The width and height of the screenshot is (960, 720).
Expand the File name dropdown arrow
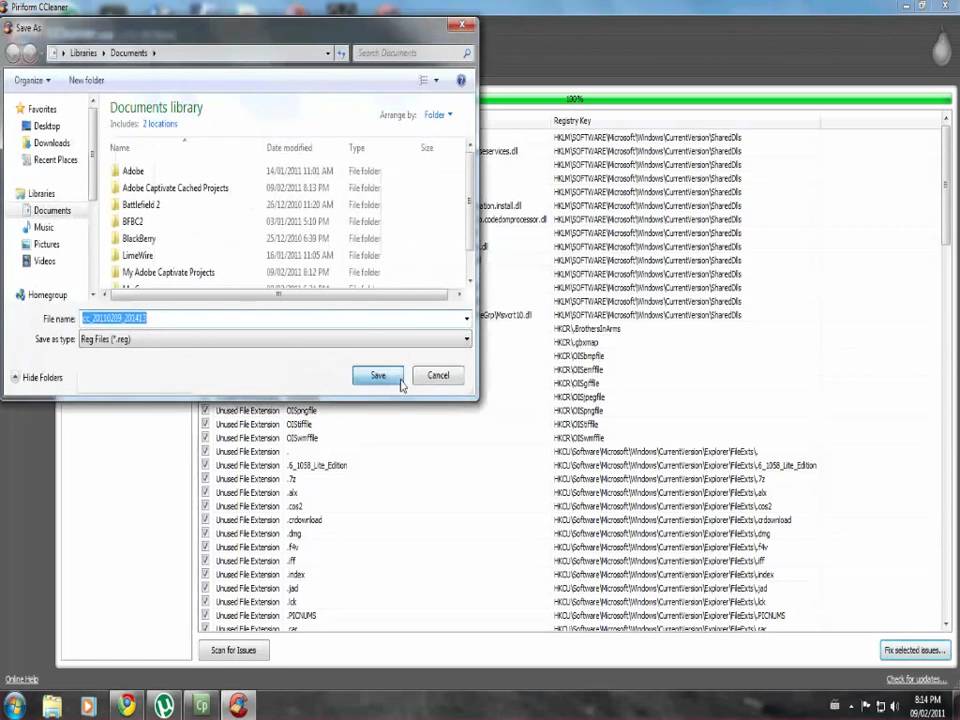tap(467, 318)
